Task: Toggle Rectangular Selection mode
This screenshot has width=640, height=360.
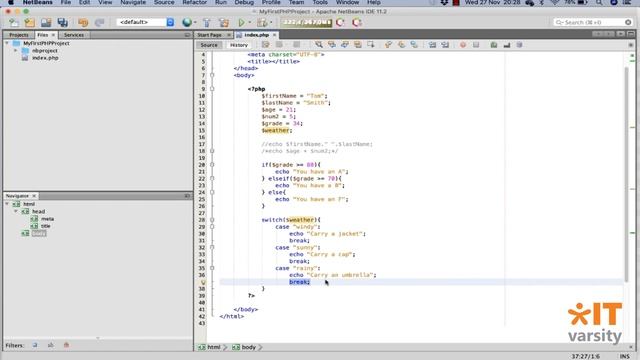Action: (371, 45)
